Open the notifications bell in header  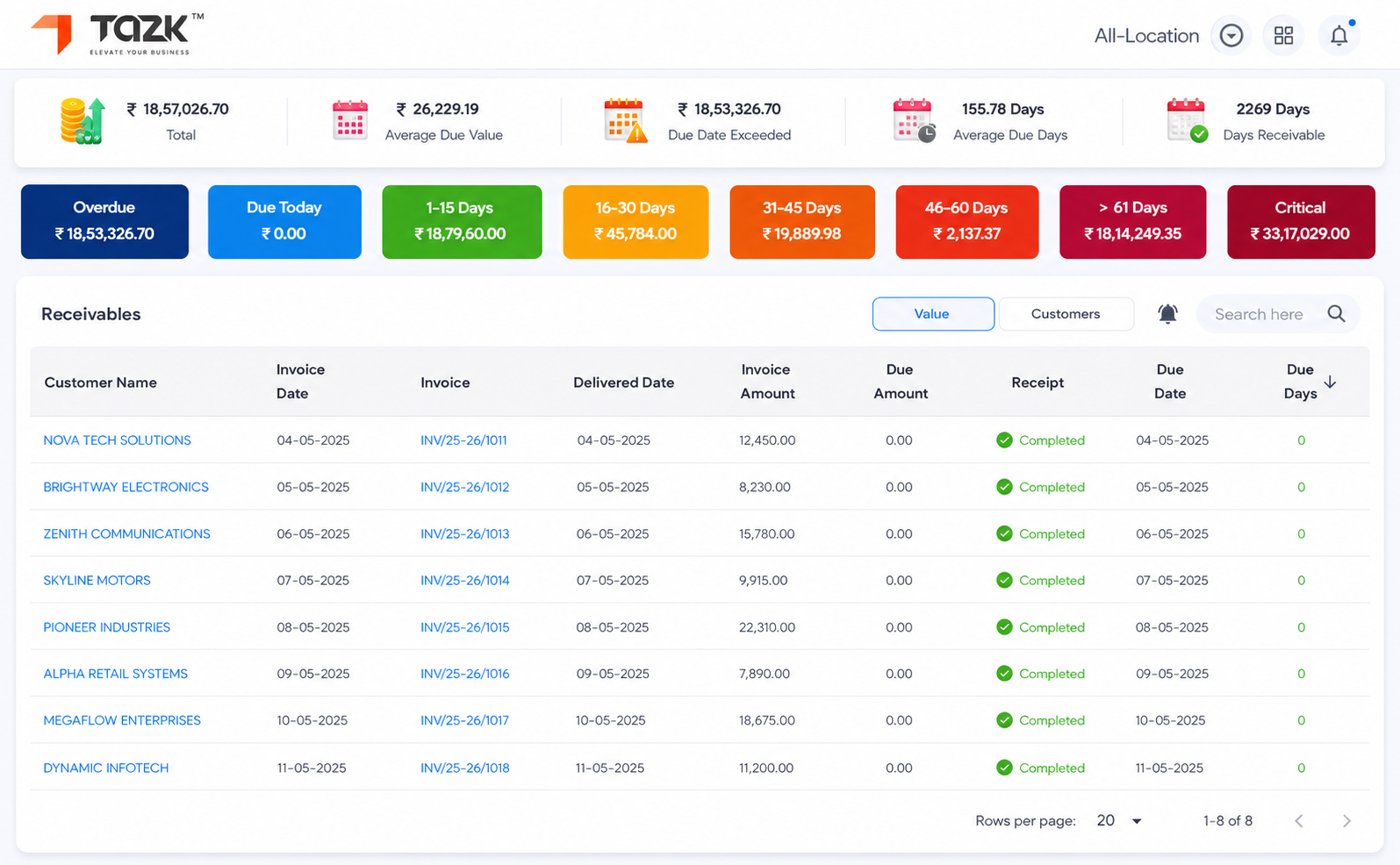pos(1339,36)
